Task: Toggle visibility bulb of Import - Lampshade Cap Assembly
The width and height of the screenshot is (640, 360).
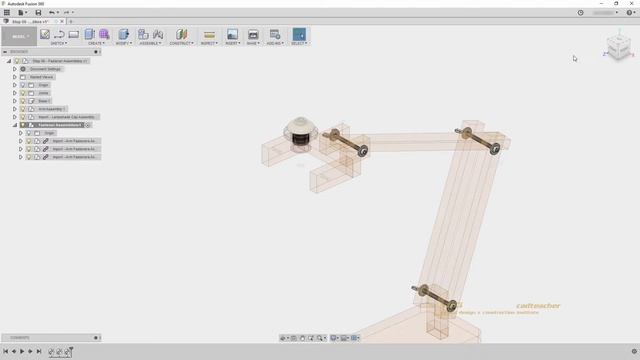Action: (23, 117)
